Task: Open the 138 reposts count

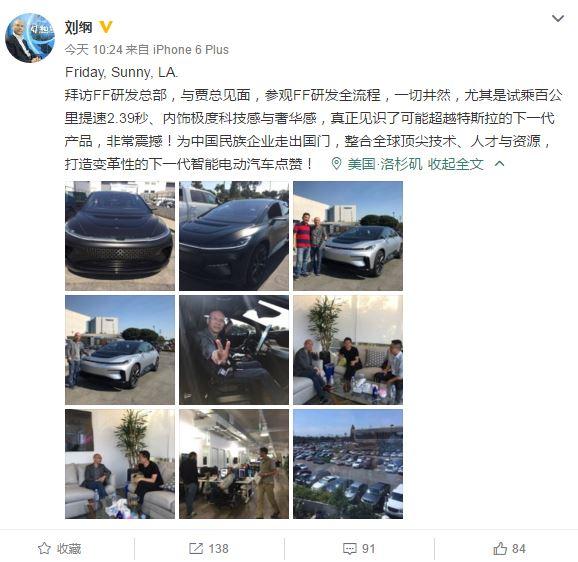Action: tap(219, 548)
